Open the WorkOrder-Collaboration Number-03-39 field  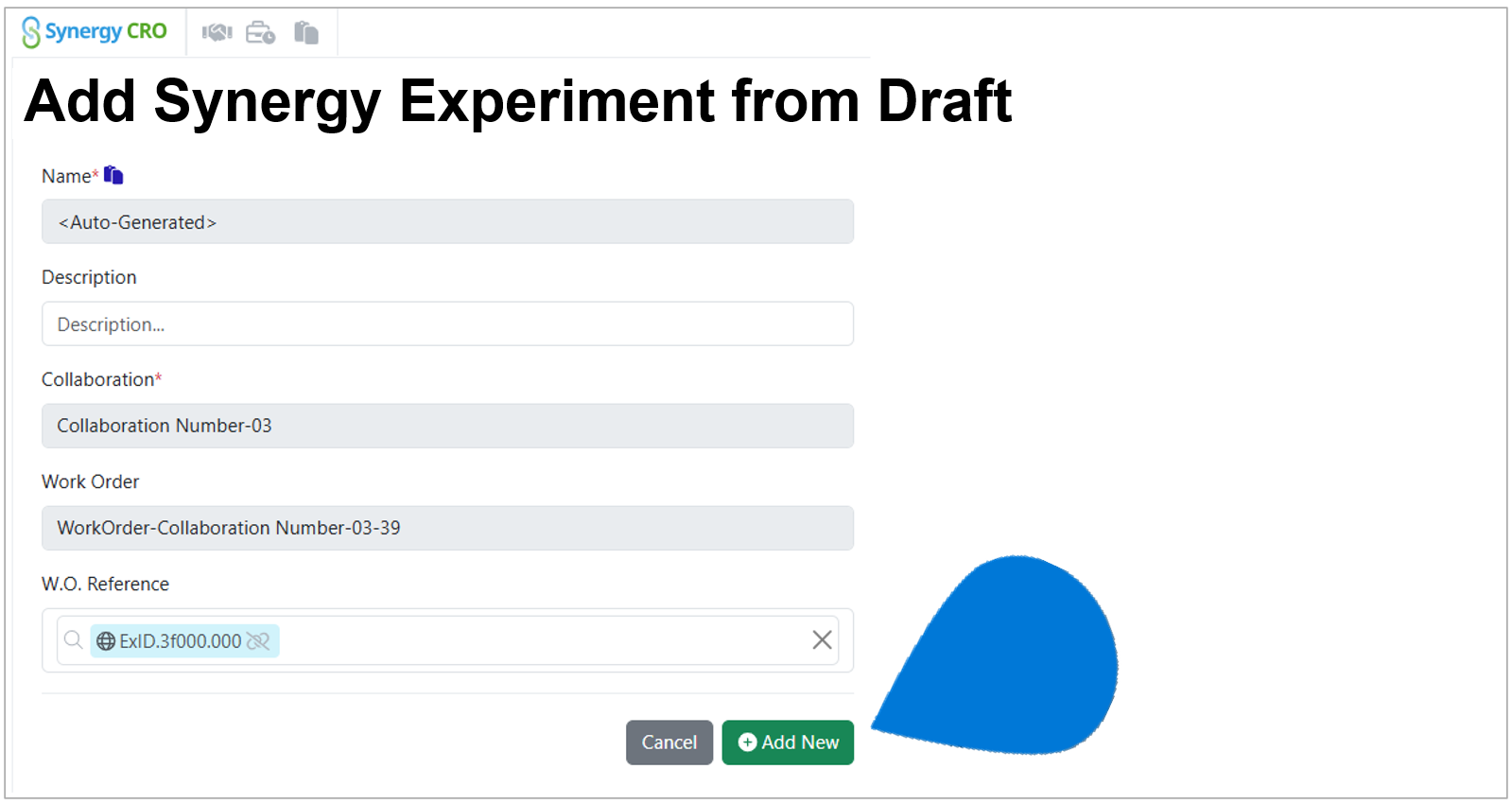(x=447, y=528)
